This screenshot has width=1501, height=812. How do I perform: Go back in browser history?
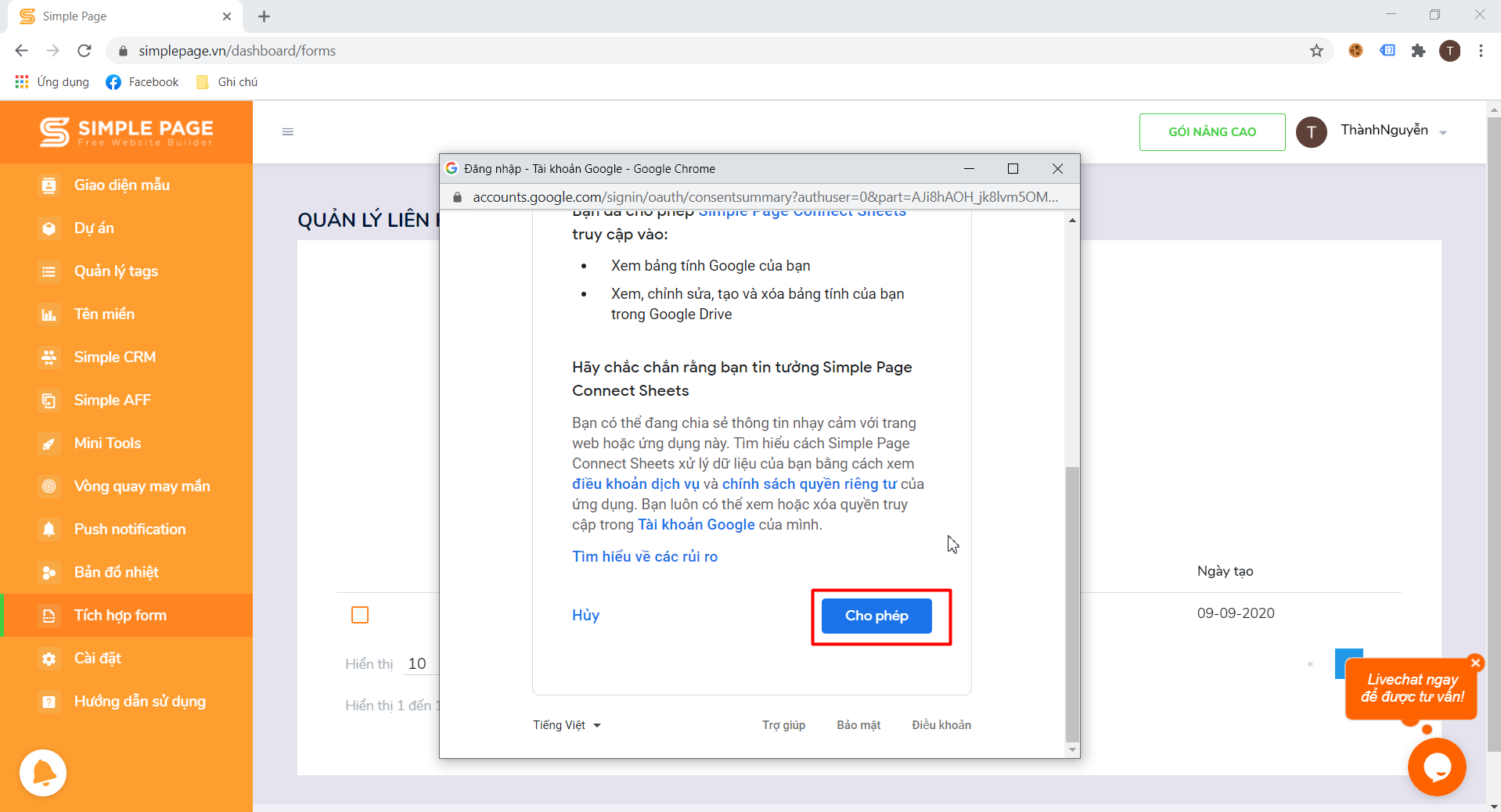22,51
